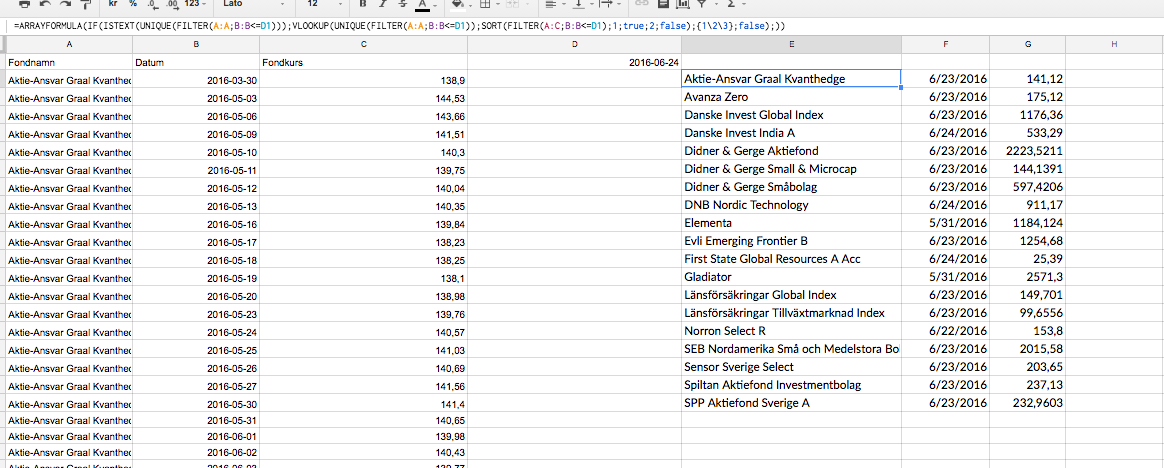This screenshot has height=468, width=1164.
Task: Open the 123 number formats dropdown
Action: click(196, 4)
